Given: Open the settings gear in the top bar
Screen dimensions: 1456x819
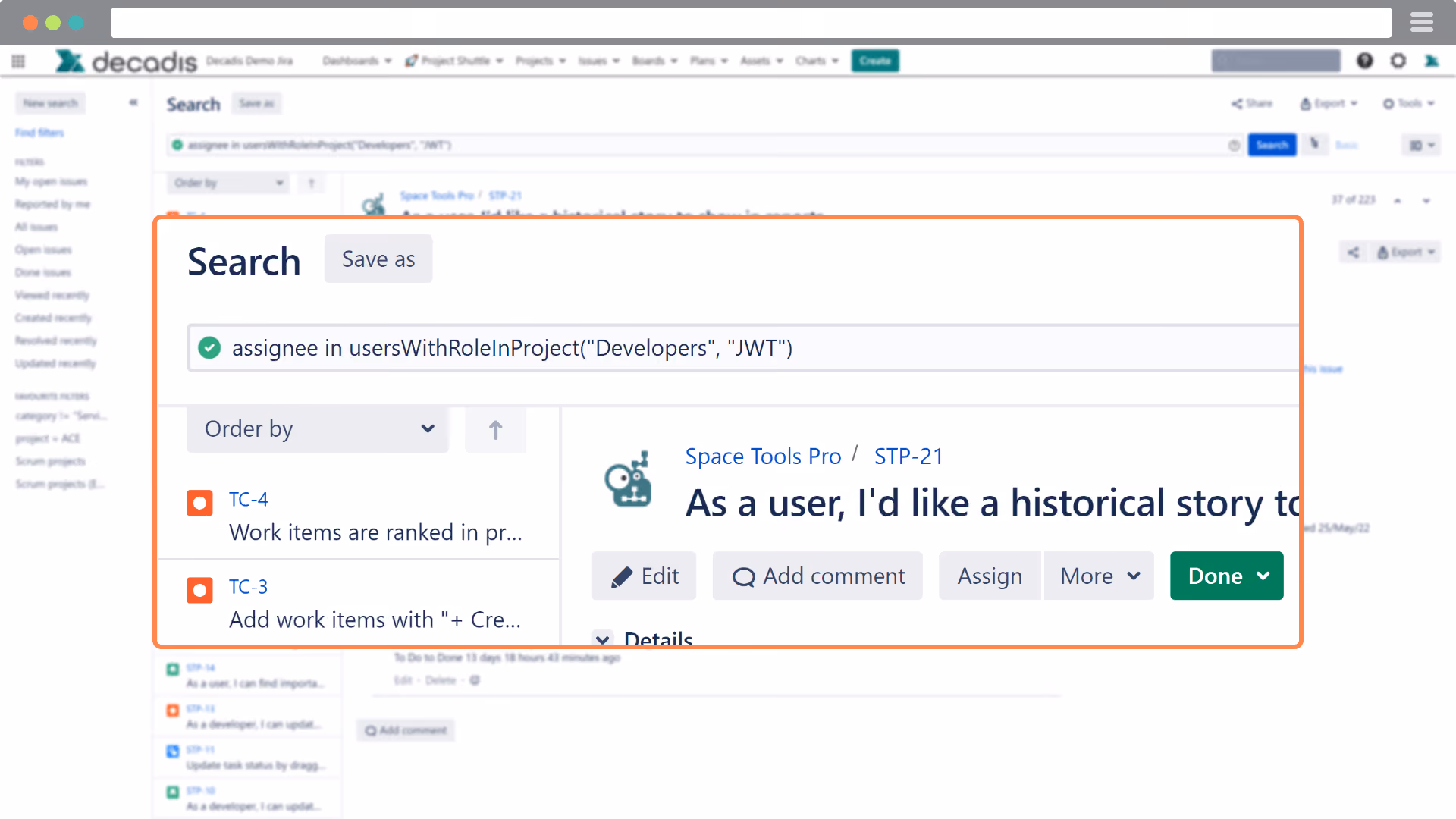Looking at the screenshot, I should pos(1398,61).
